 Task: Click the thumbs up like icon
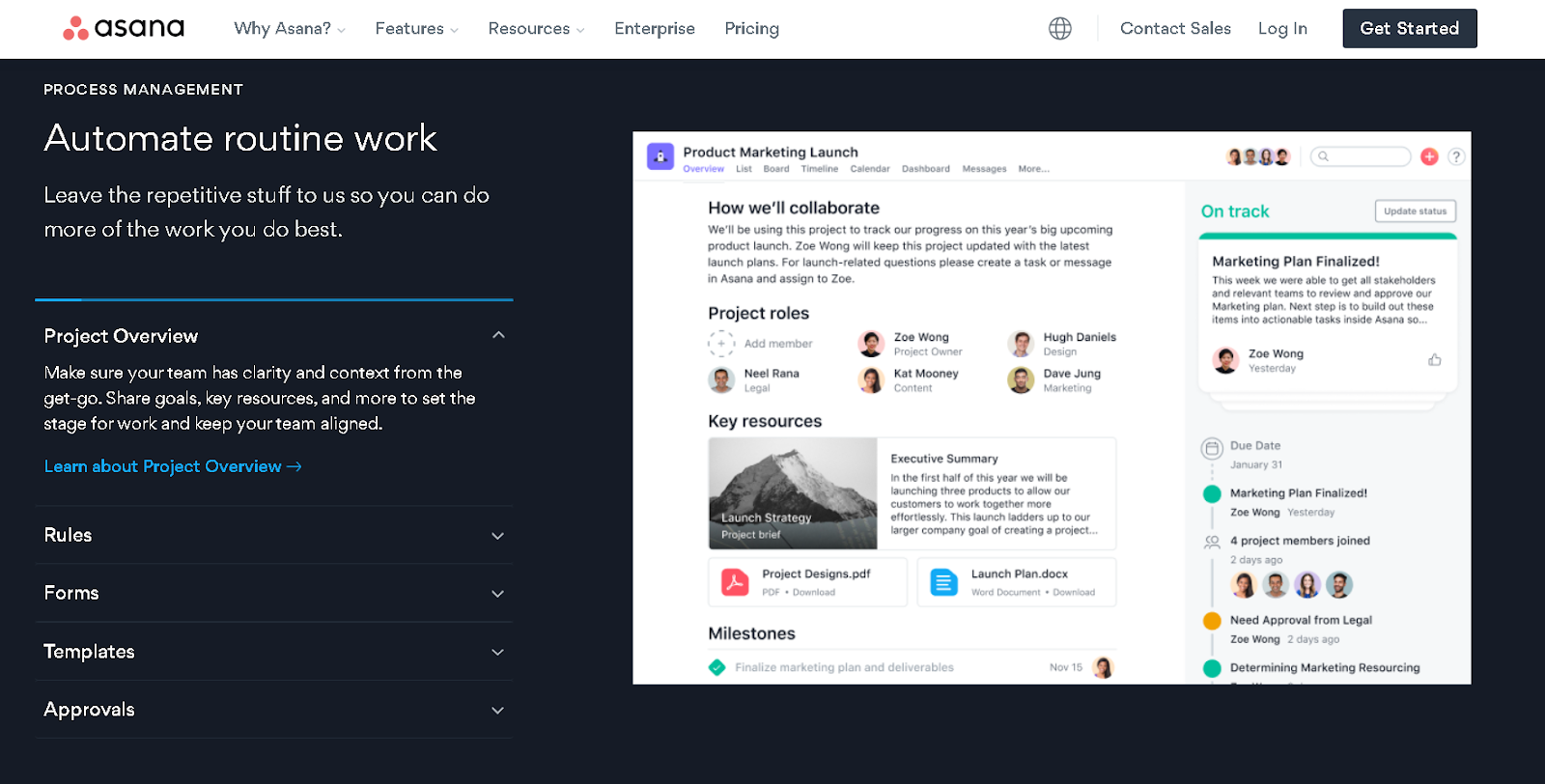1435,360
